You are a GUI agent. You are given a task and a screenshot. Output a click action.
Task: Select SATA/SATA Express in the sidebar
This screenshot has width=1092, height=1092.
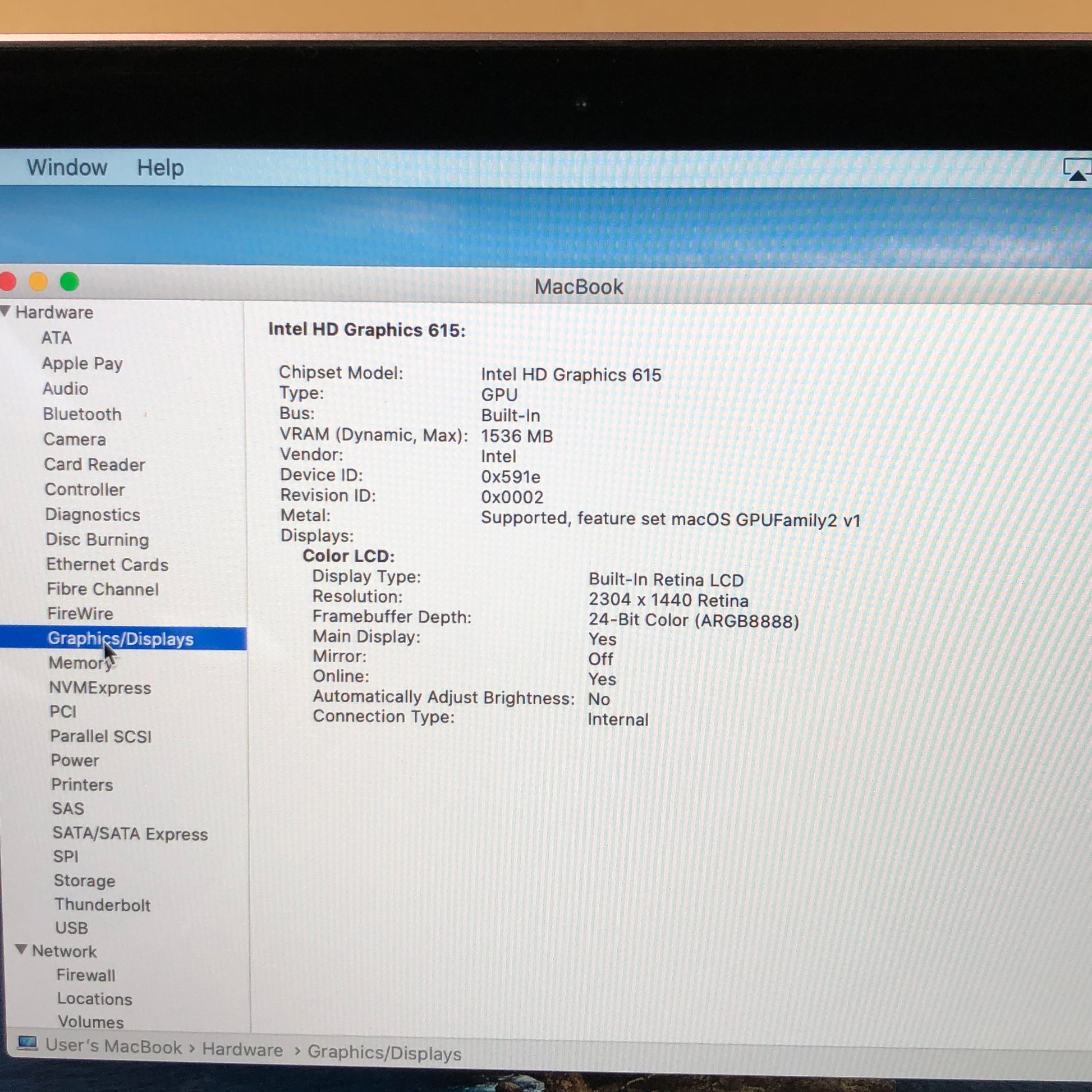coord(130,834)
